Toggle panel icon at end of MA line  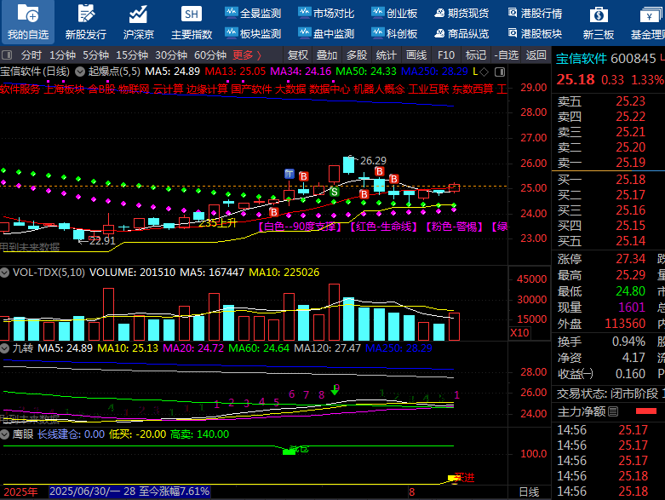(500, 72)
